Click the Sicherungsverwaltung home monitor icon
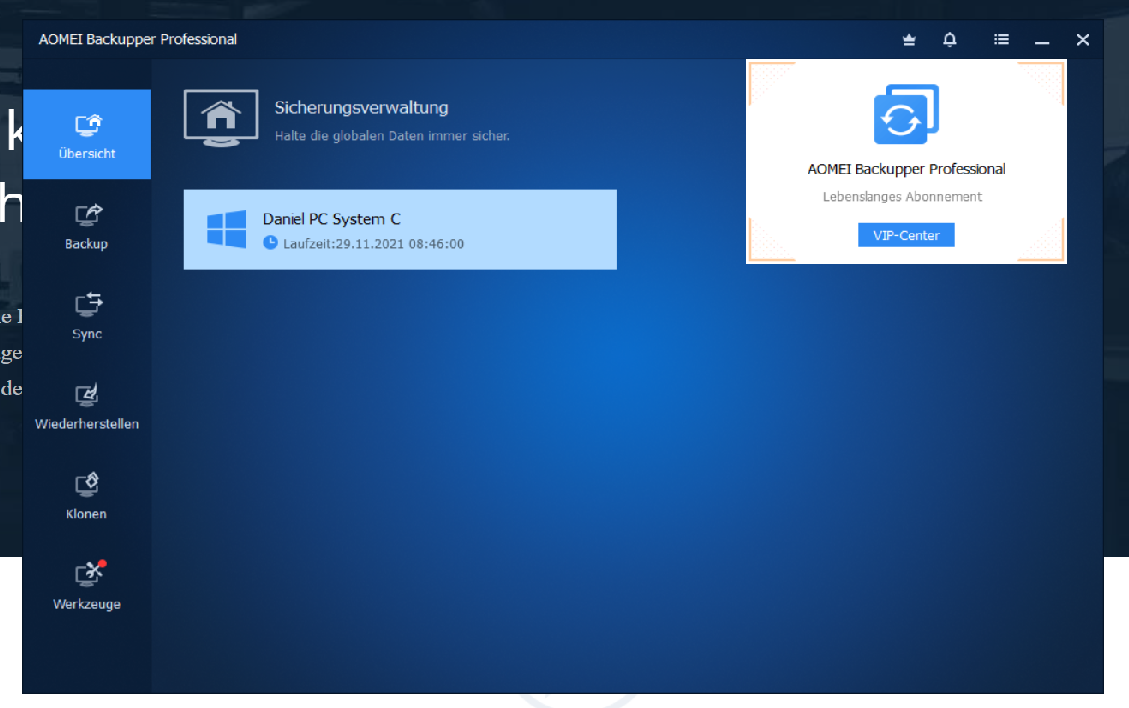 pyautogui.click(x=221, y=118)
